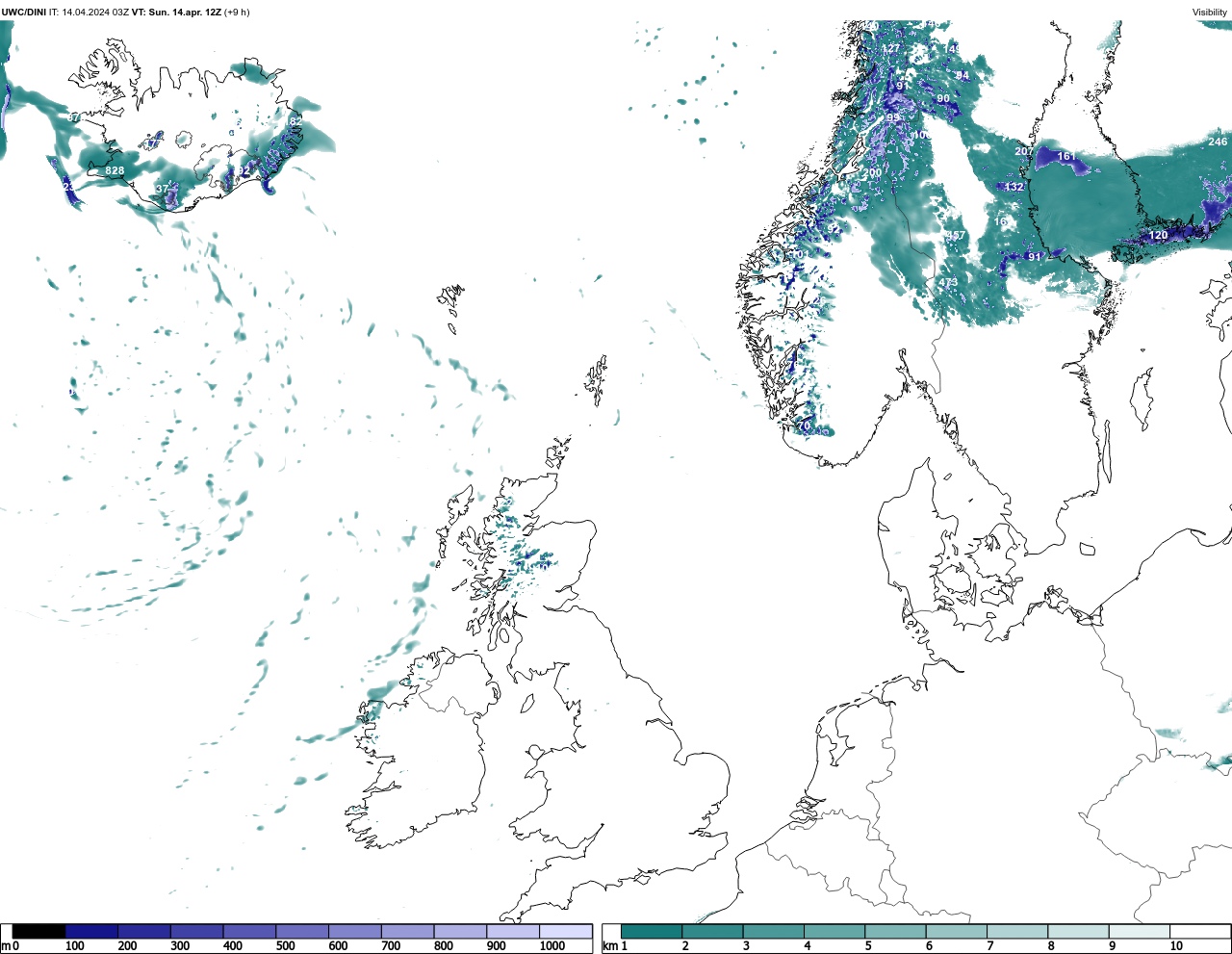The width and height of the screenshot is (1232, 954).
Task: Click the 457 value on the map
Action: point(955,236)
